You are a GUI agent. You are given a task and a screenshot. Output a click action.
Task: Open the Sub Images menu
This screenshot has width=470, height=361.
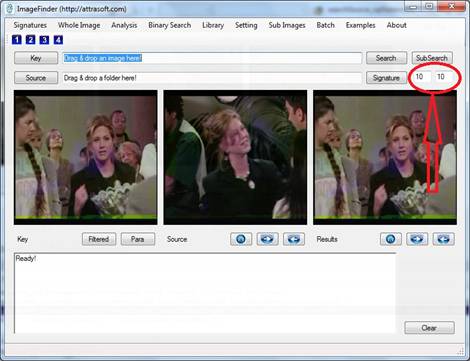[287, 25]
